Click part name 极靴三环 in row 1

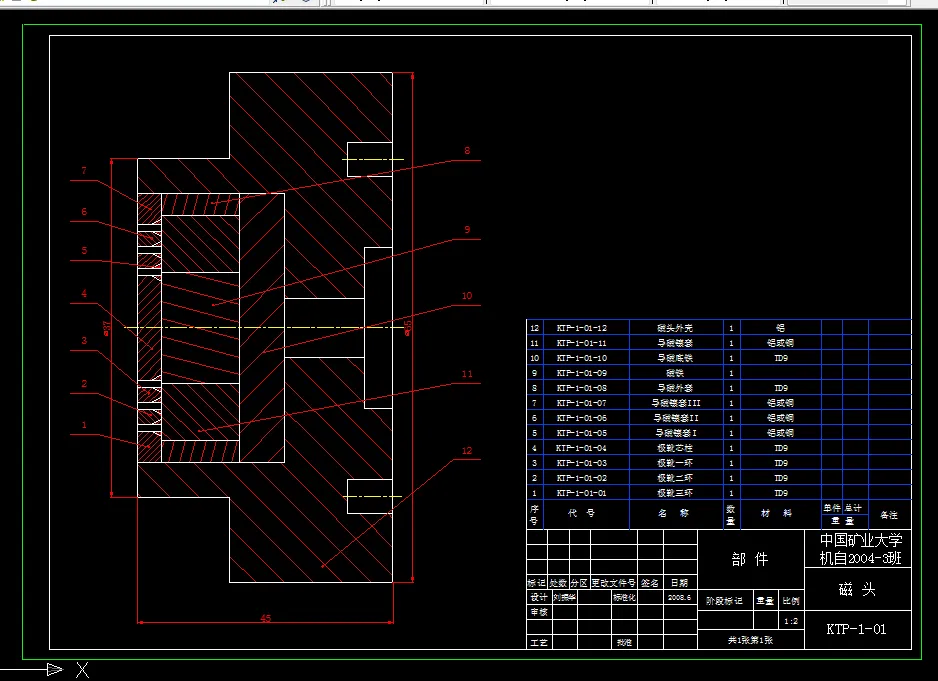(675, 492)
